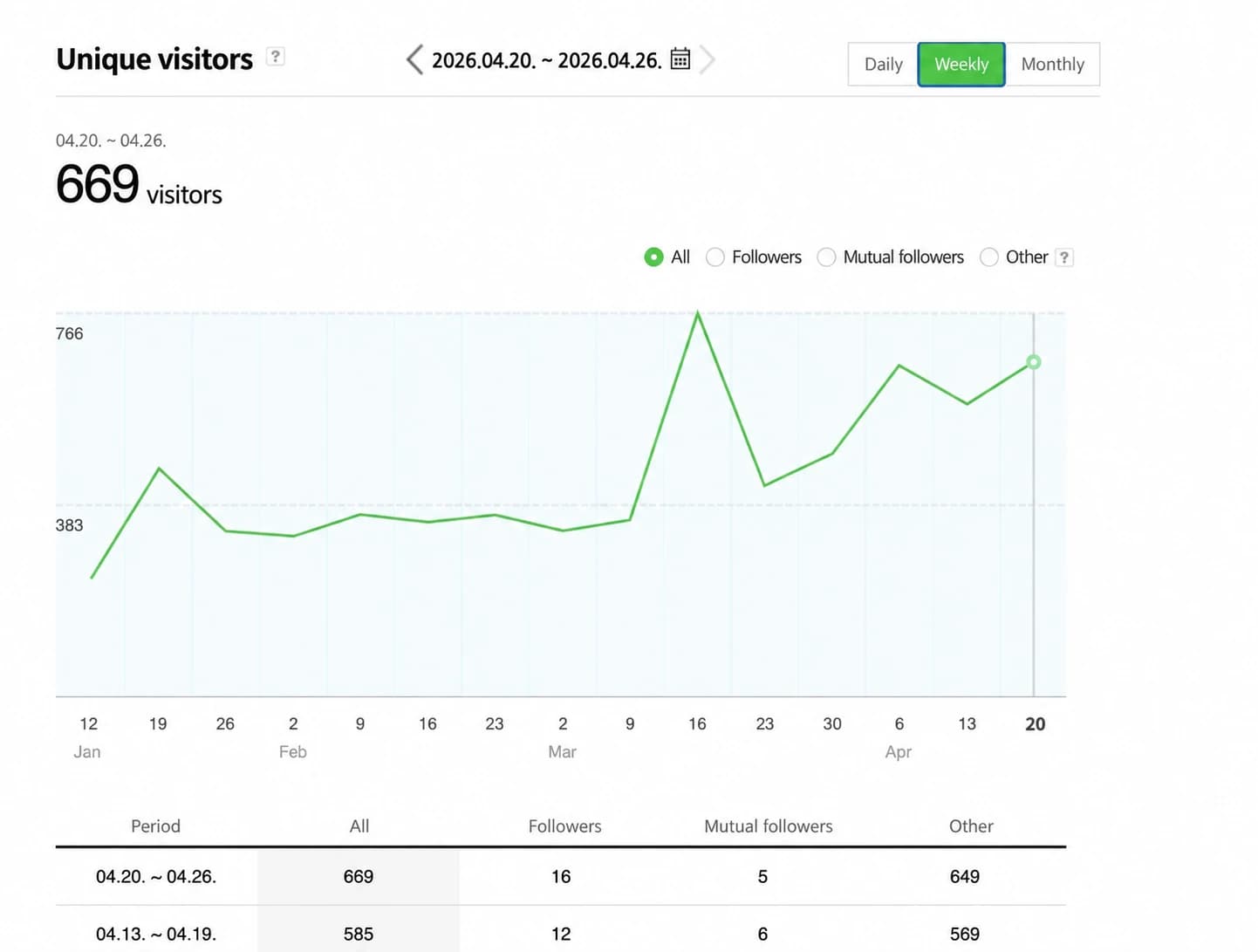The image size is (1258, 952).
Task: Switch to the Daily view tab
Action: pyautogui.click(x=883, y=65)
